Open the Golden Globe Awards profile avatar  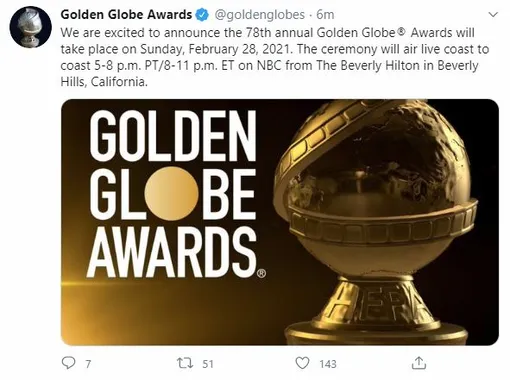pos(30,27)
